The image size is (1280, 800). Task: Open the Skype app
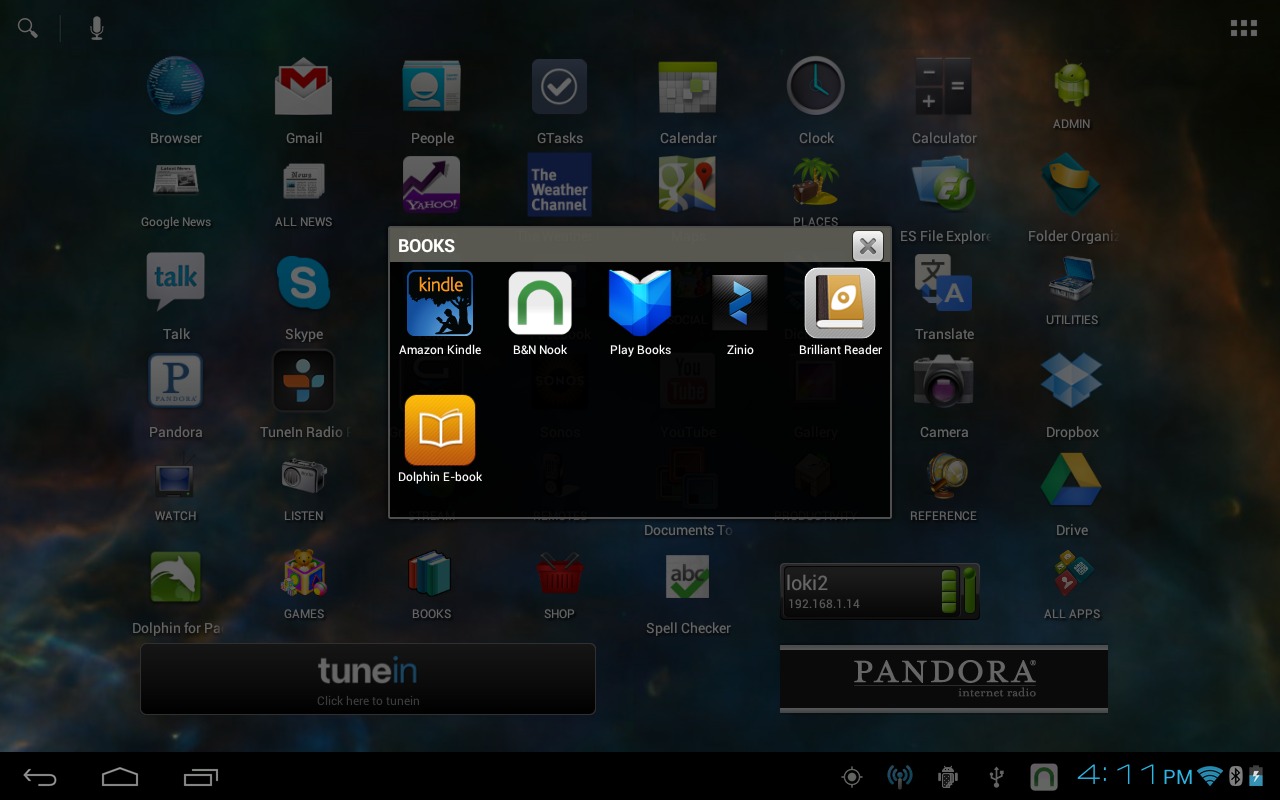point(304,296)
